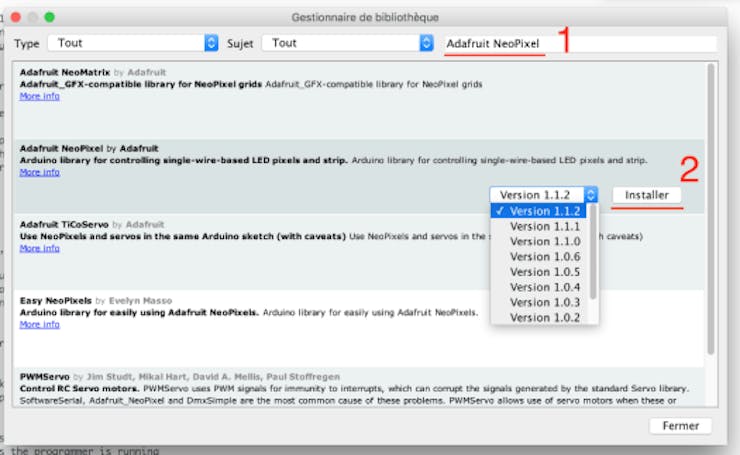This screenshot has height=455, width=740.
Task: Click the Fermer button
Action: point(681,426)
